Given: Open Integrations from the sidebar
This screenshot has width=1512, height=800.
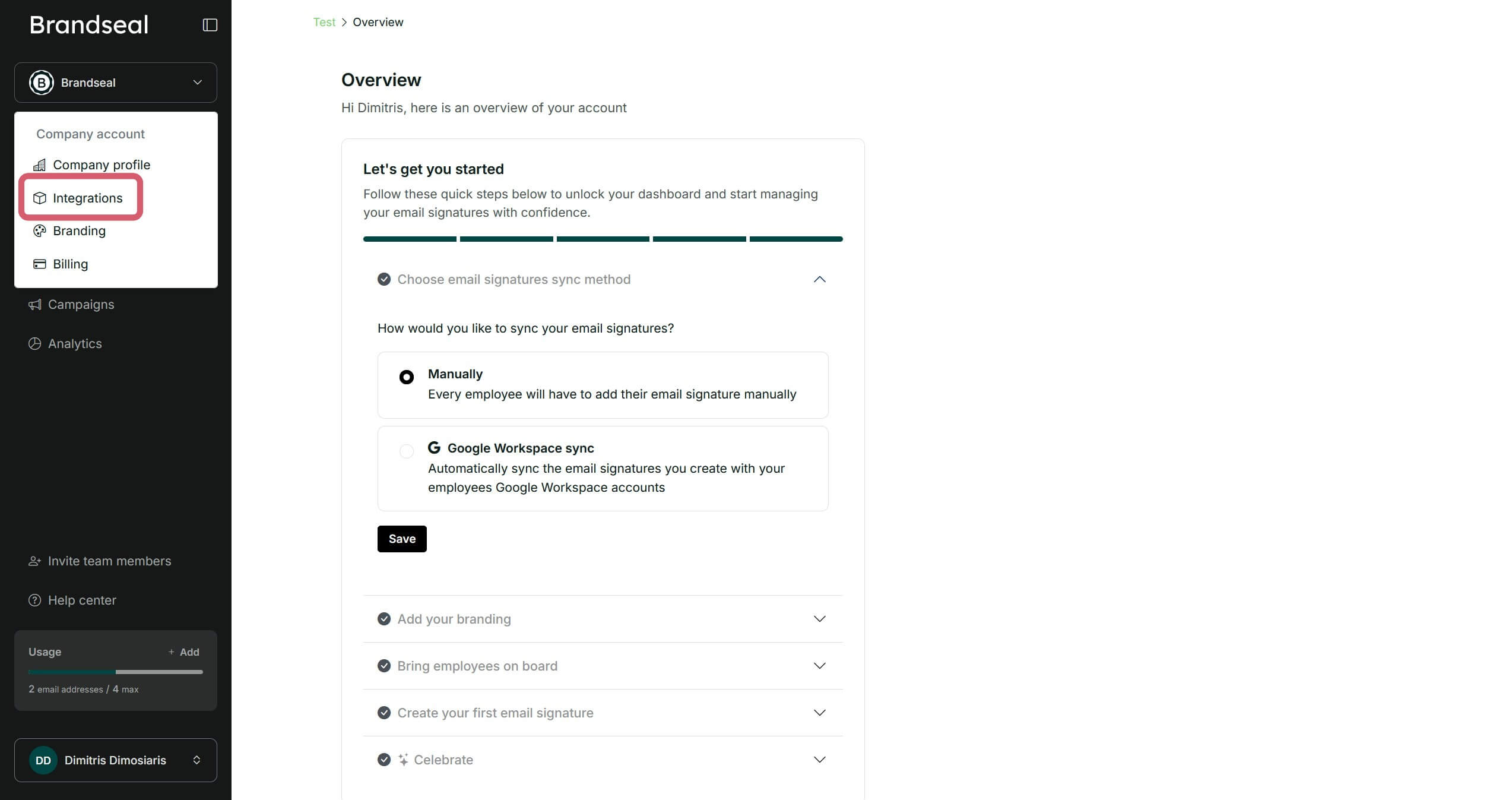Looking at the screenshot, I should [87, 198].
